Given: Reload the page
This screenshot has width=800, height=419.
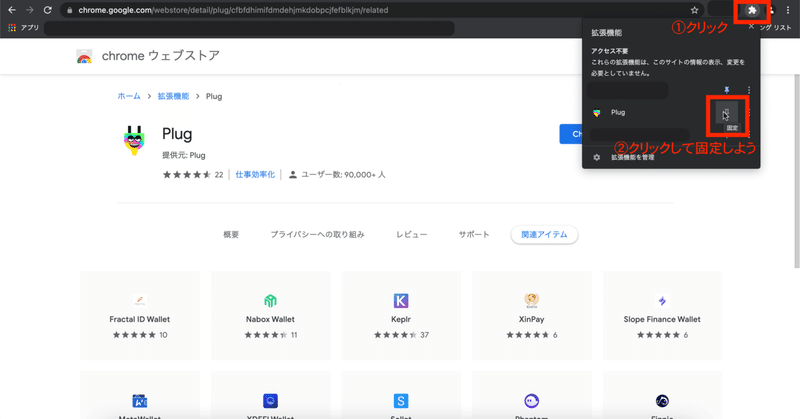Looking at the screenshot, I should click(47, 10).
